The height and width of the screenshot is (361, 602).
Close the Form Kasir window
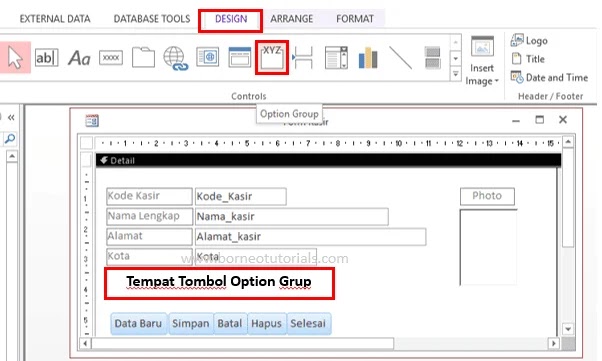tap(563, 120)
